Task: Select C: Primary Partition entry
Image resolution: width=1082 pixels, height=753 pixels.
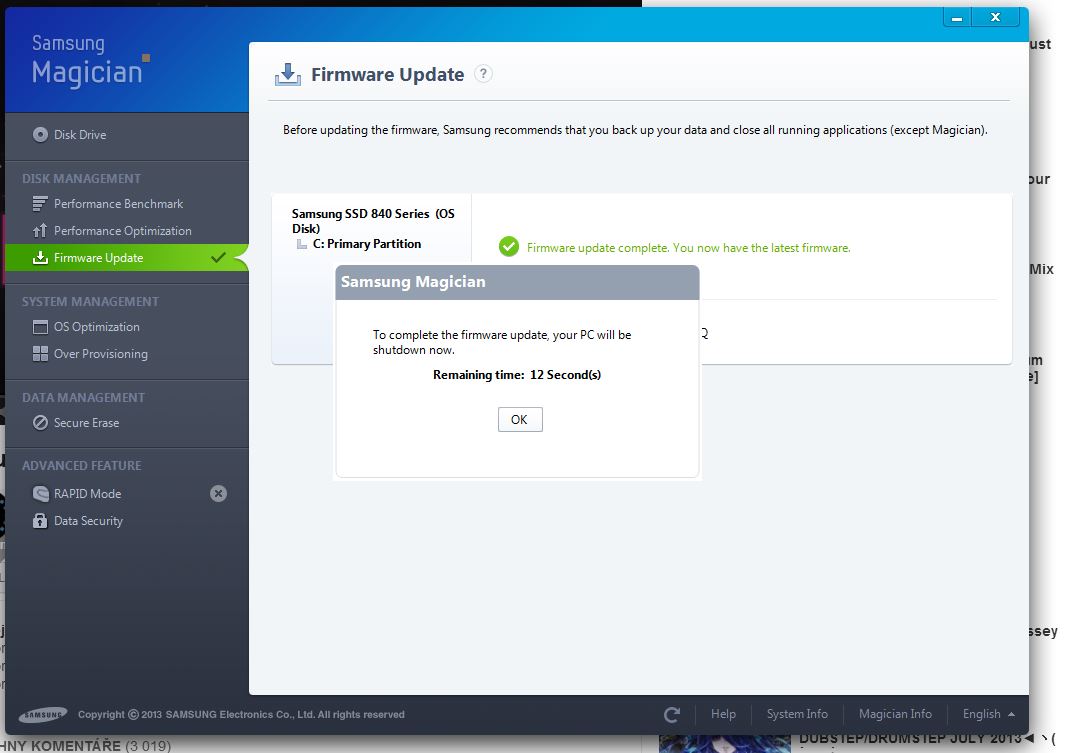Action: [366, 244]
